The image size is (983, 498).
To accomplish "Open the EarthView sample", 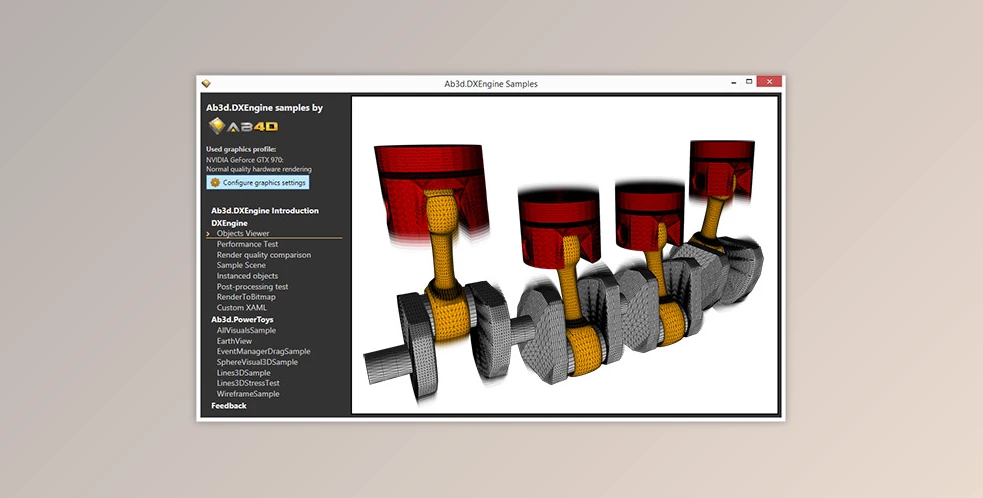I will (234, 341).
